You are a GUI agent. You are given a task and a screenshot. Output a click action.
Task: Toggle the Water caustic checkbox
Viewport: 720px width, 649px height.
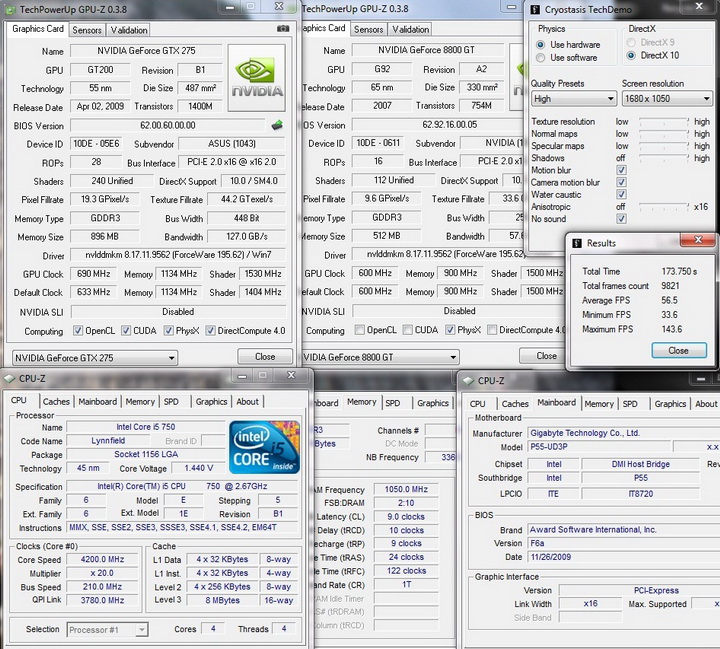click(x=621, y=194)
